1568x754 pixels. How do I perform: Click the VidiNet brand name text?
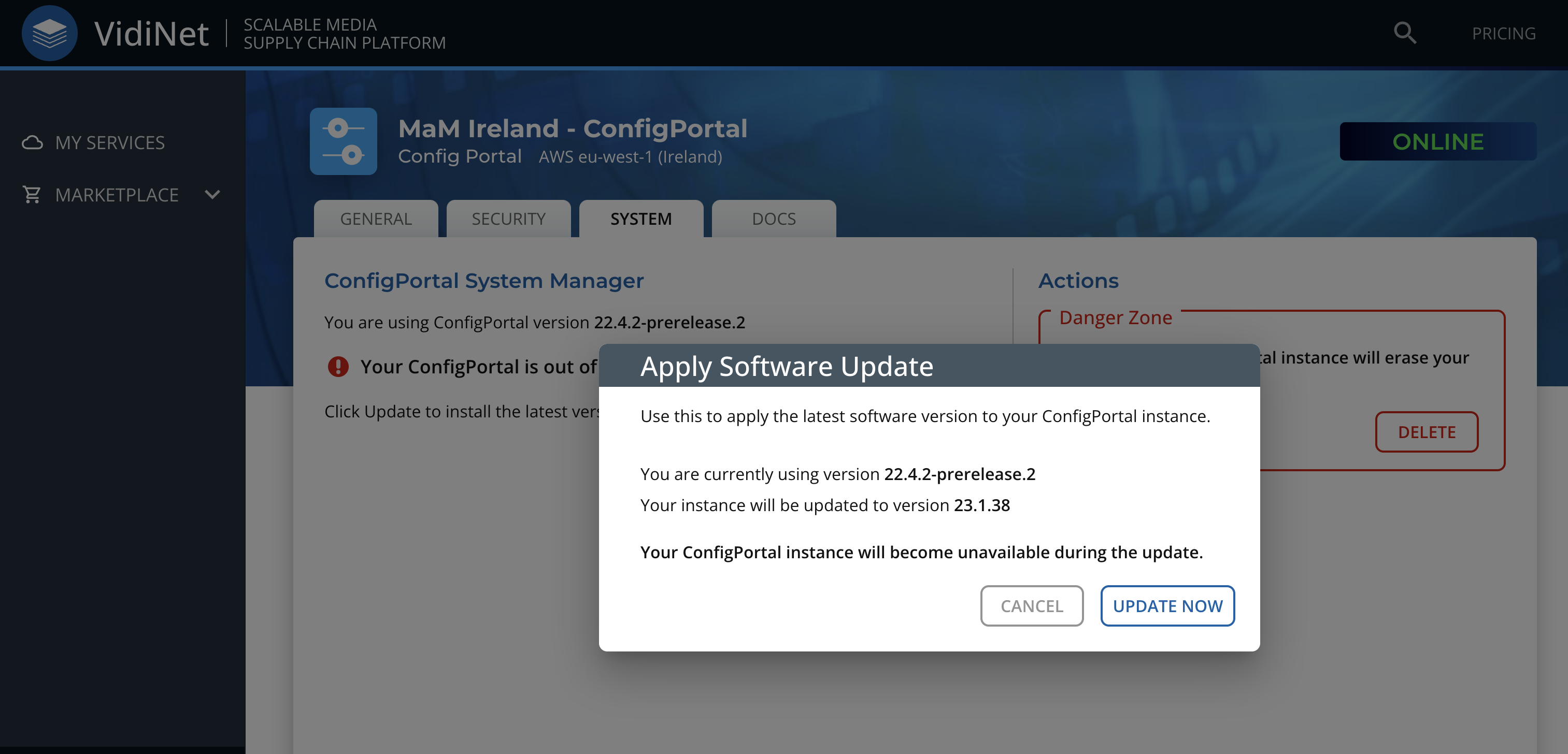[x=151, y=33]
